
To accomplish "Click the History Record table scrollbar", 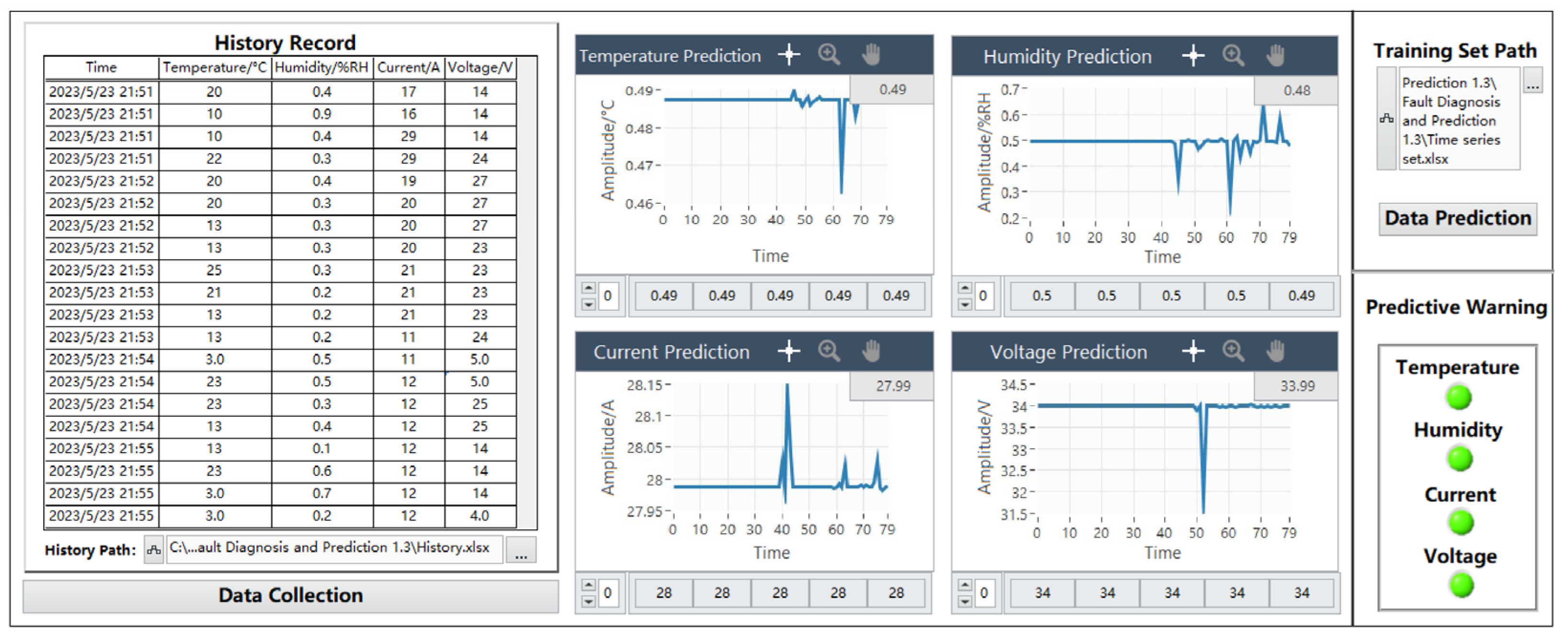I will 527,292.
